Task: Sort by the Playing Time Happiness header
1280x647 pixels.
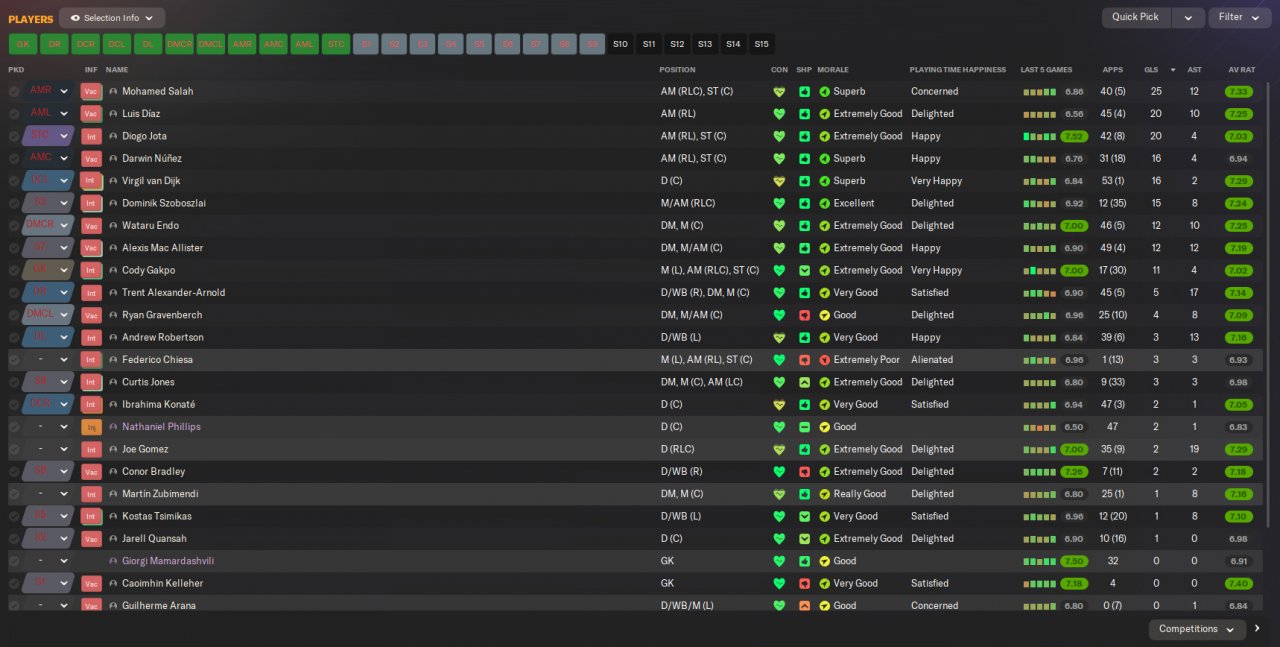Action: (957, 70)
